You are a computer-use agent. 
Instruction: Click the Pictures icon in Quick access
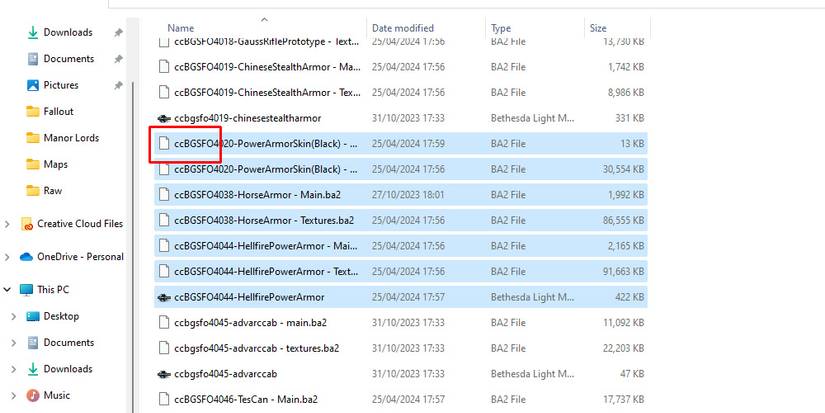point(33,85)
